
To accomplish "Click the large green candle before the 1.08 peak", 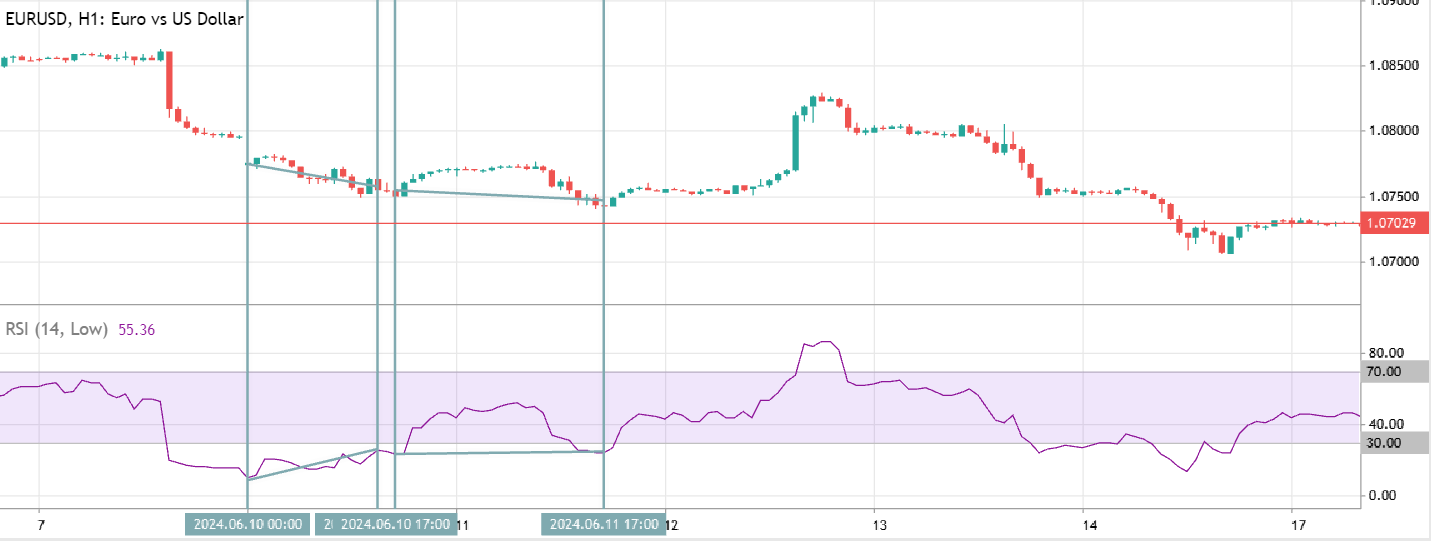I will (796, 142).
